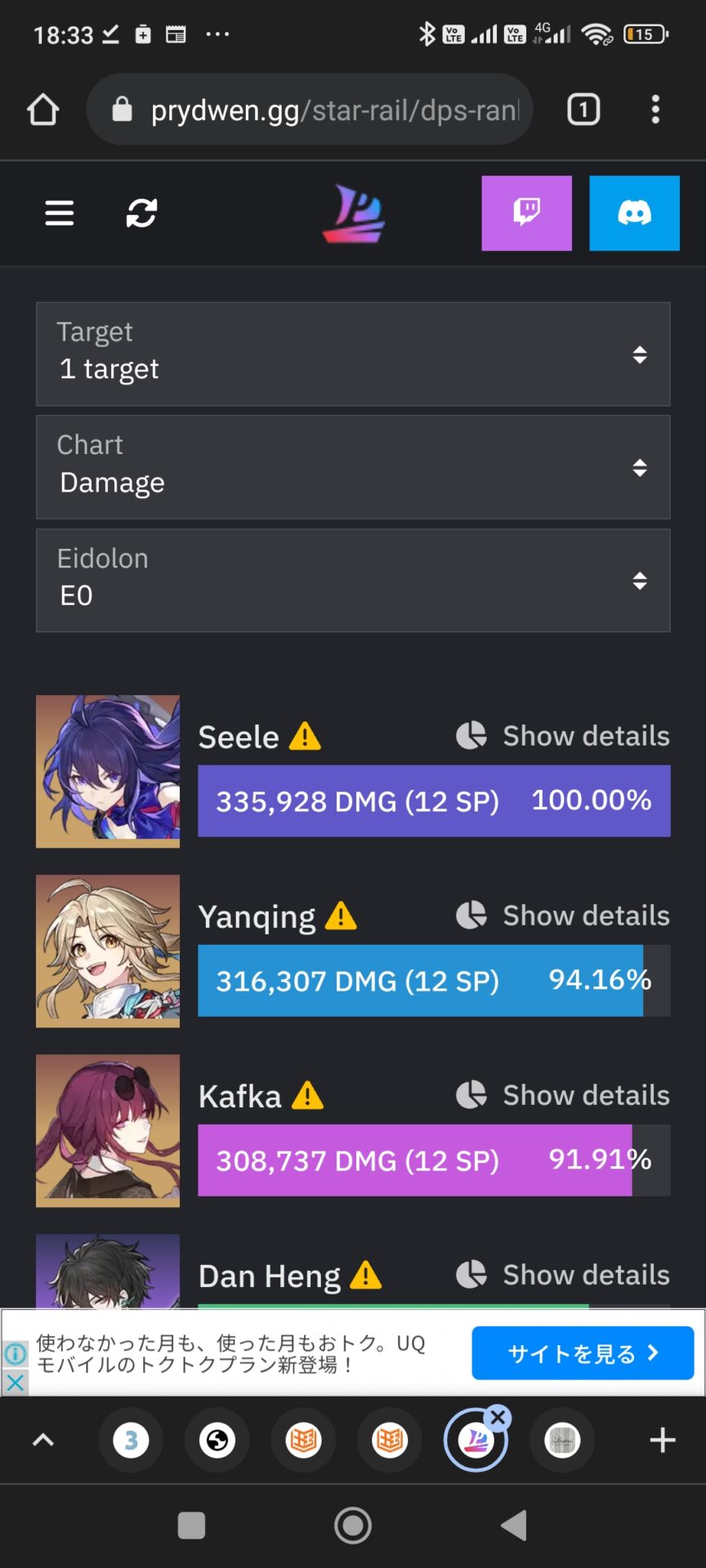Open the browser three-dot menu

coord(655,109)
